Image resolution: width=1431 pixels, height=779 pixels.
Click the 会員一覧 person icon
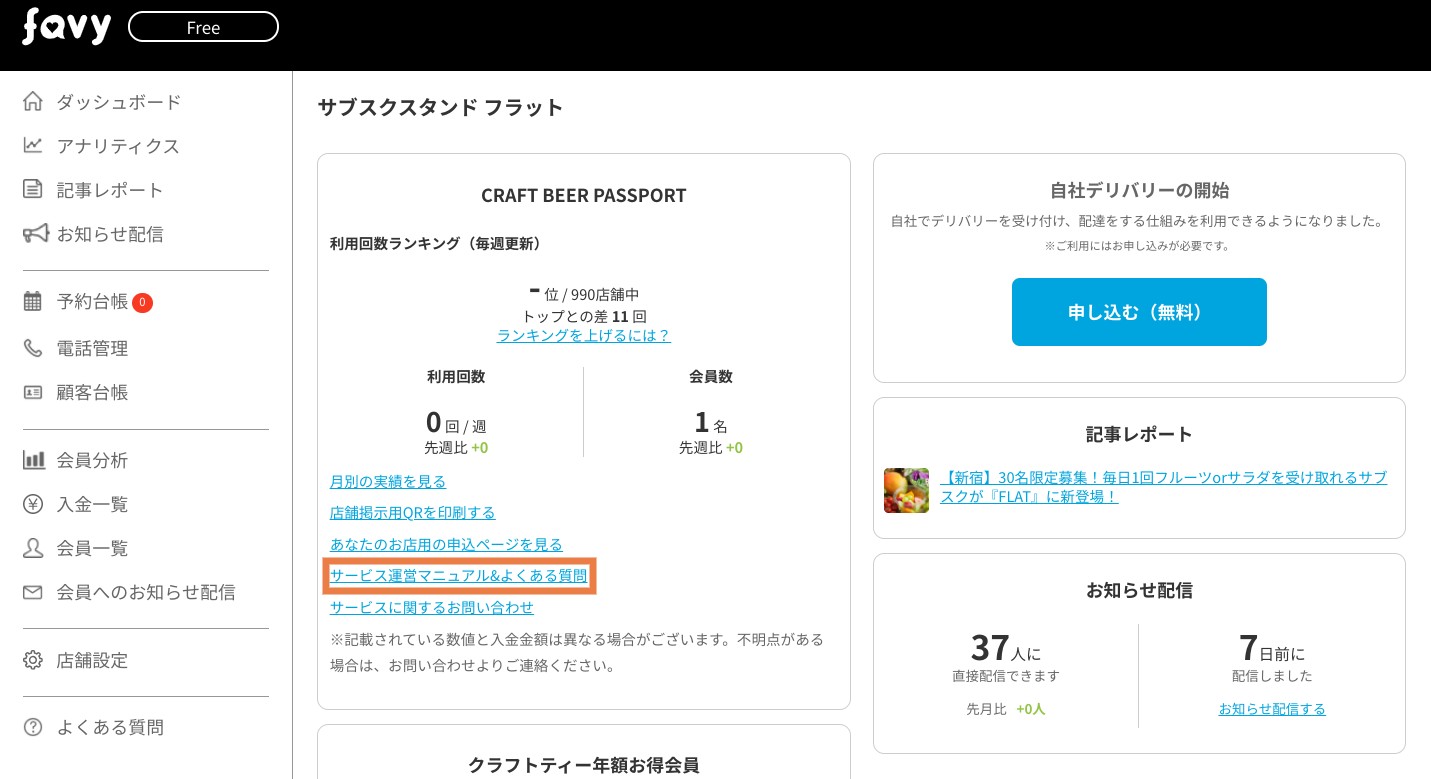(x=33, y=548)
